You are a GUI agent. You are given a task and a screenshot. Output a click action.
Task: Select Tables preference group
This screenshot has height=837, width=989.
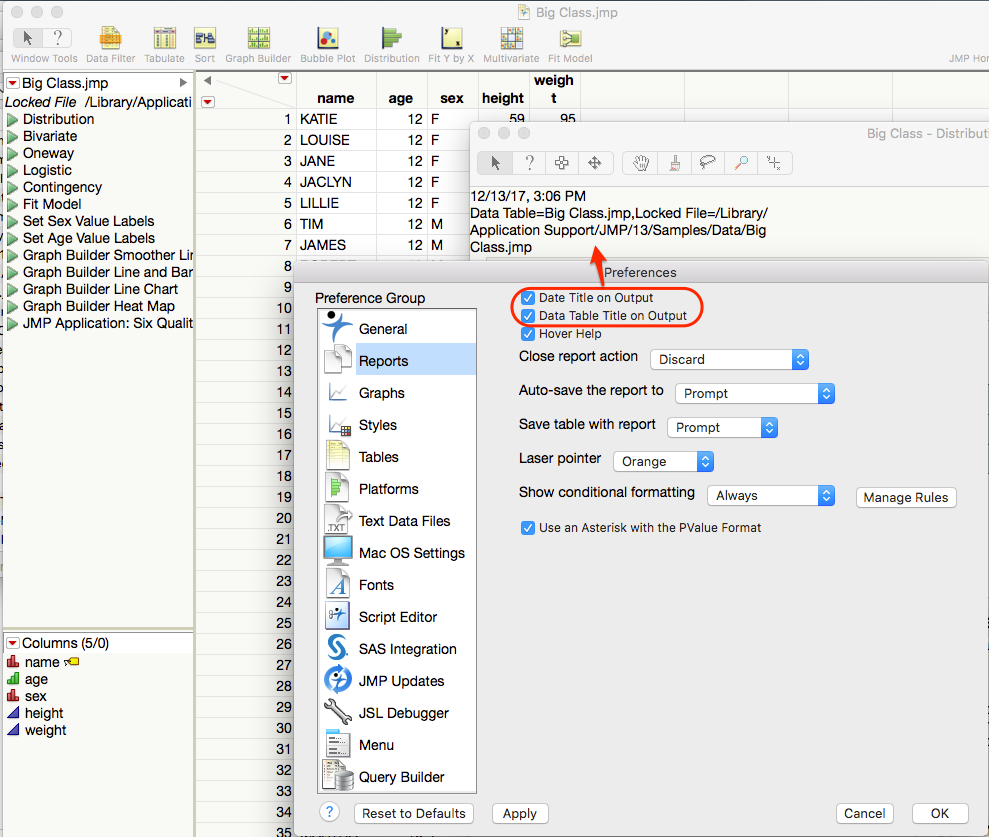(x=398, y=457)
